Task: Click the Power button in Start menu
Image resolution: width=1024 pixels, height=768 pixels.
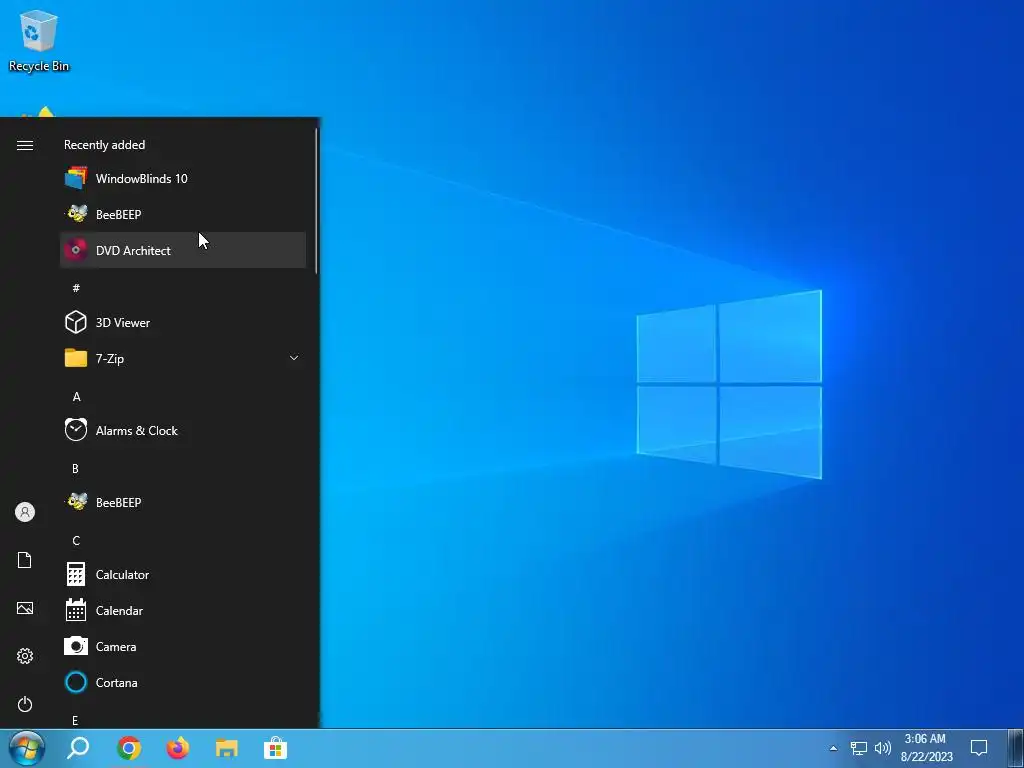Action: click(x=25, y=704)
